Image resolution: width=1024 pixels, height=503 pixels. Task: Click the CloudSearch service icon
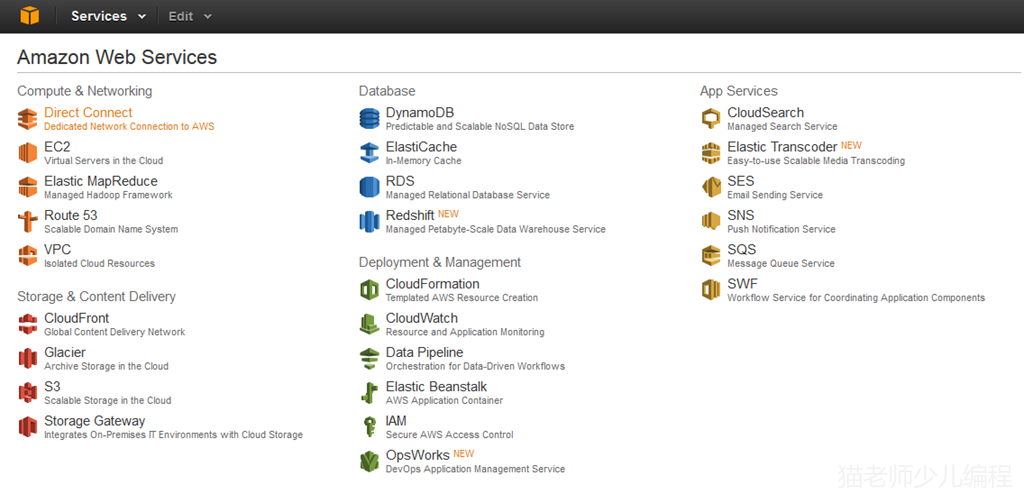point(711,119)
